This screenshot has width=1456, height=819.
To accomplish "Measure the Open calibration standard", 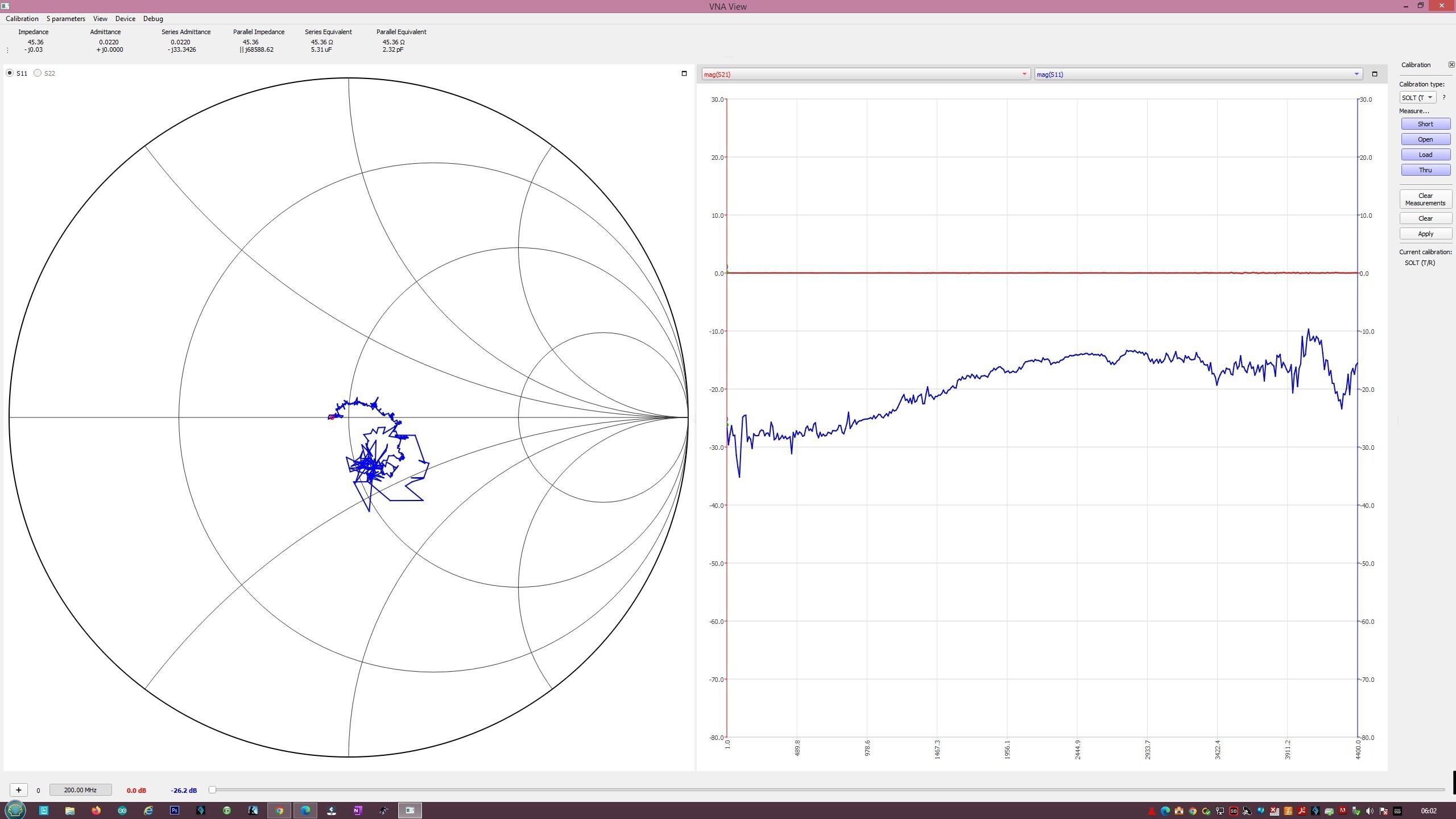I will pyautogui.click(x=1425, y=139).
